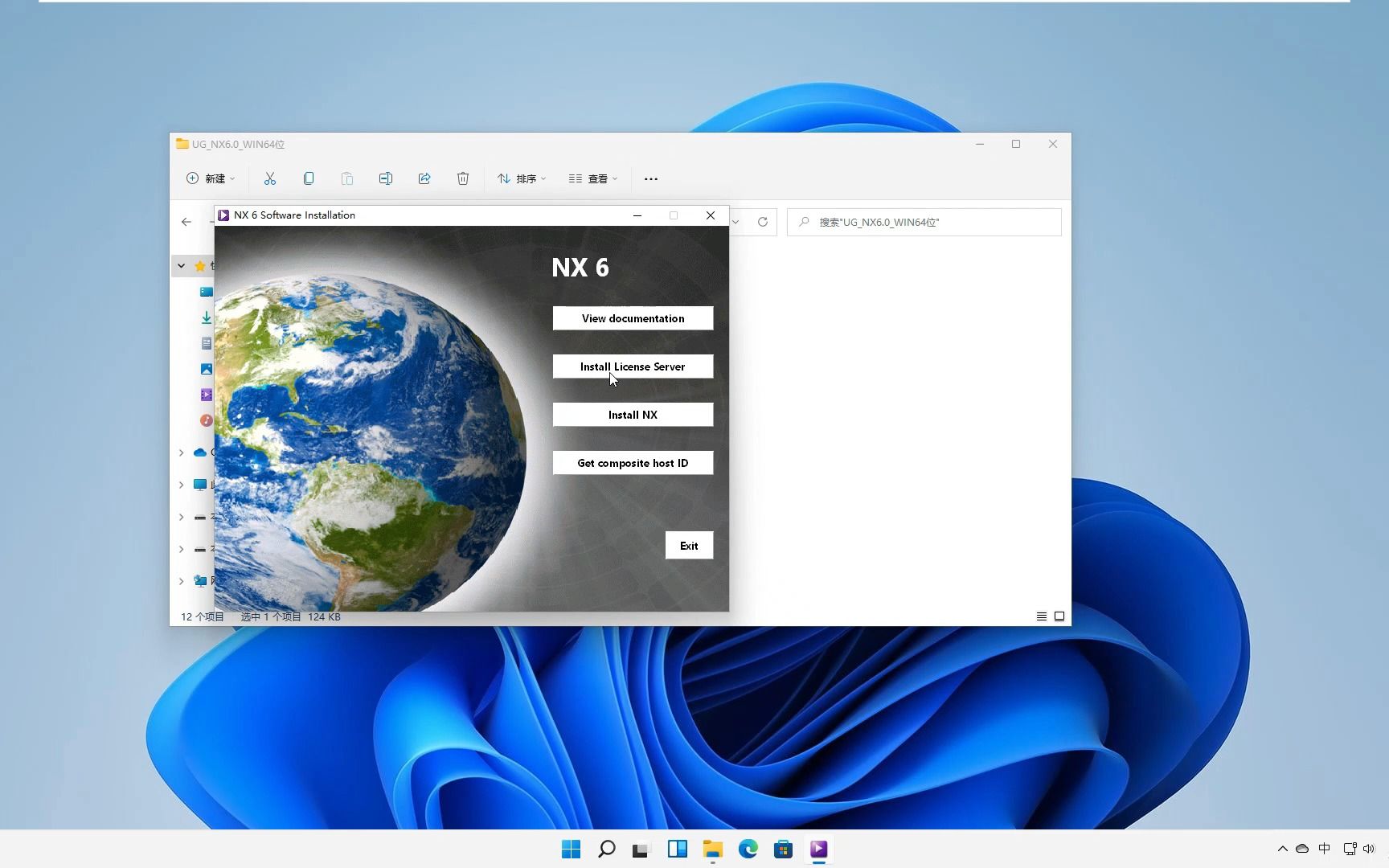Click the Copy icon in Explorer toolbar
1389x868 pixels.
click(309, 178)
